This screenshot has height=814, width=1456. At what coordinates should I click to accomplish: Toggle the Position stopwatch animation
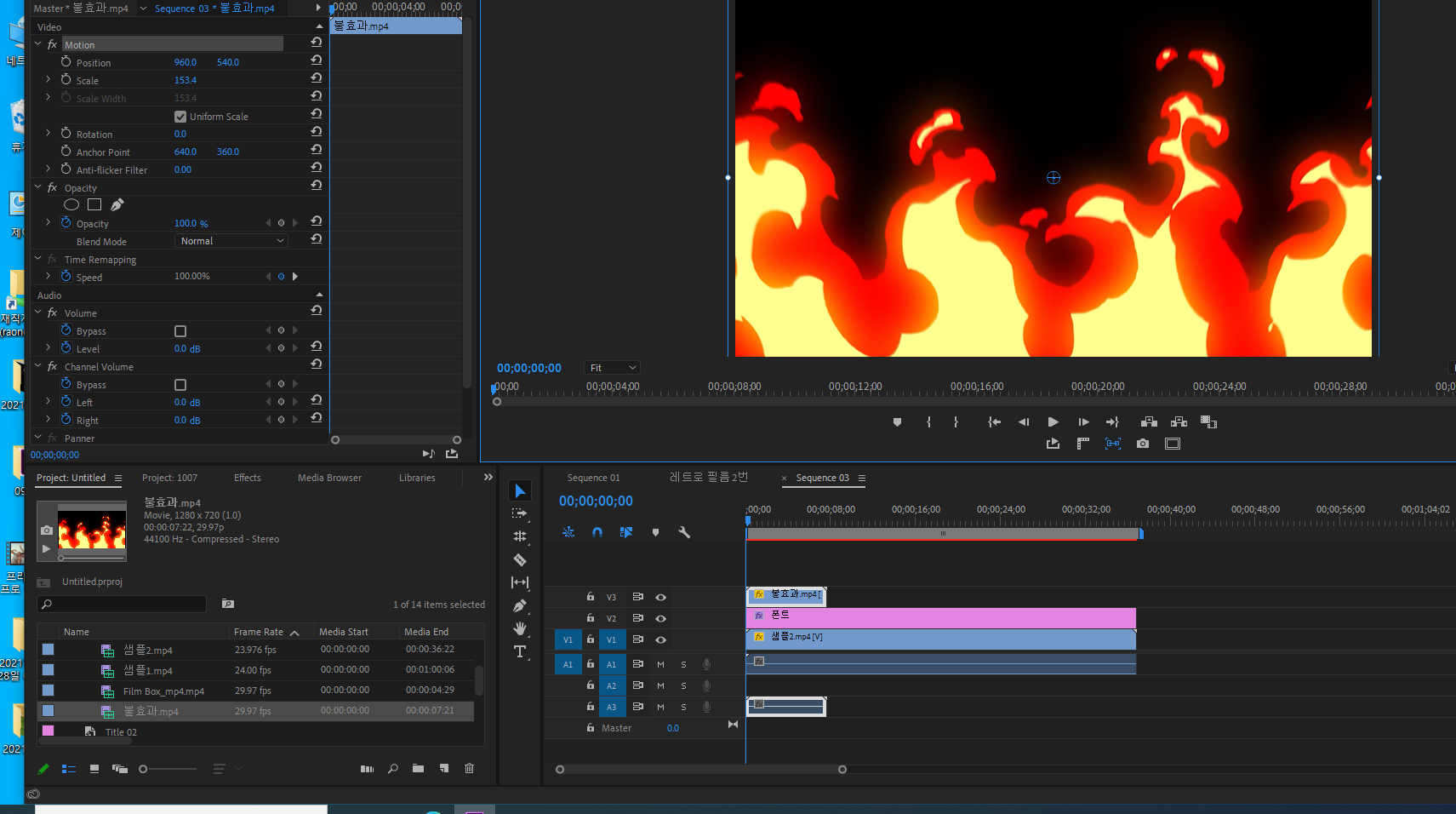tap(66, 62)
